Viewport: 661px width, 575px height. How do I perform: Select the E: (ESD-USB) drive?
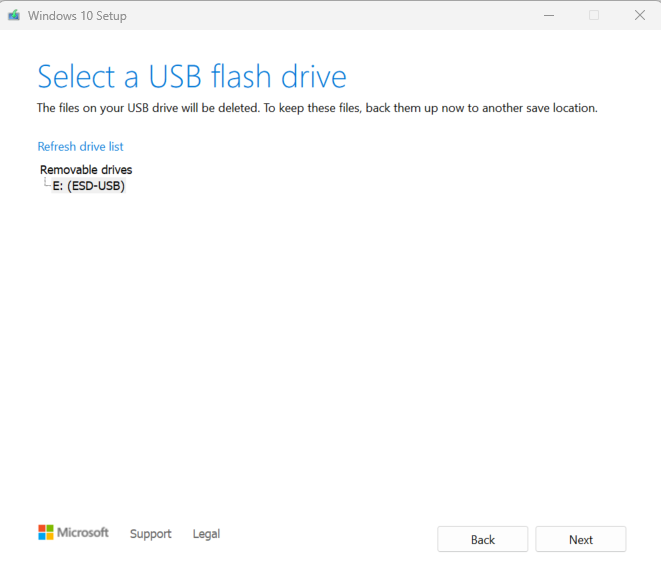pyautogui.click(x=89, y=186)
